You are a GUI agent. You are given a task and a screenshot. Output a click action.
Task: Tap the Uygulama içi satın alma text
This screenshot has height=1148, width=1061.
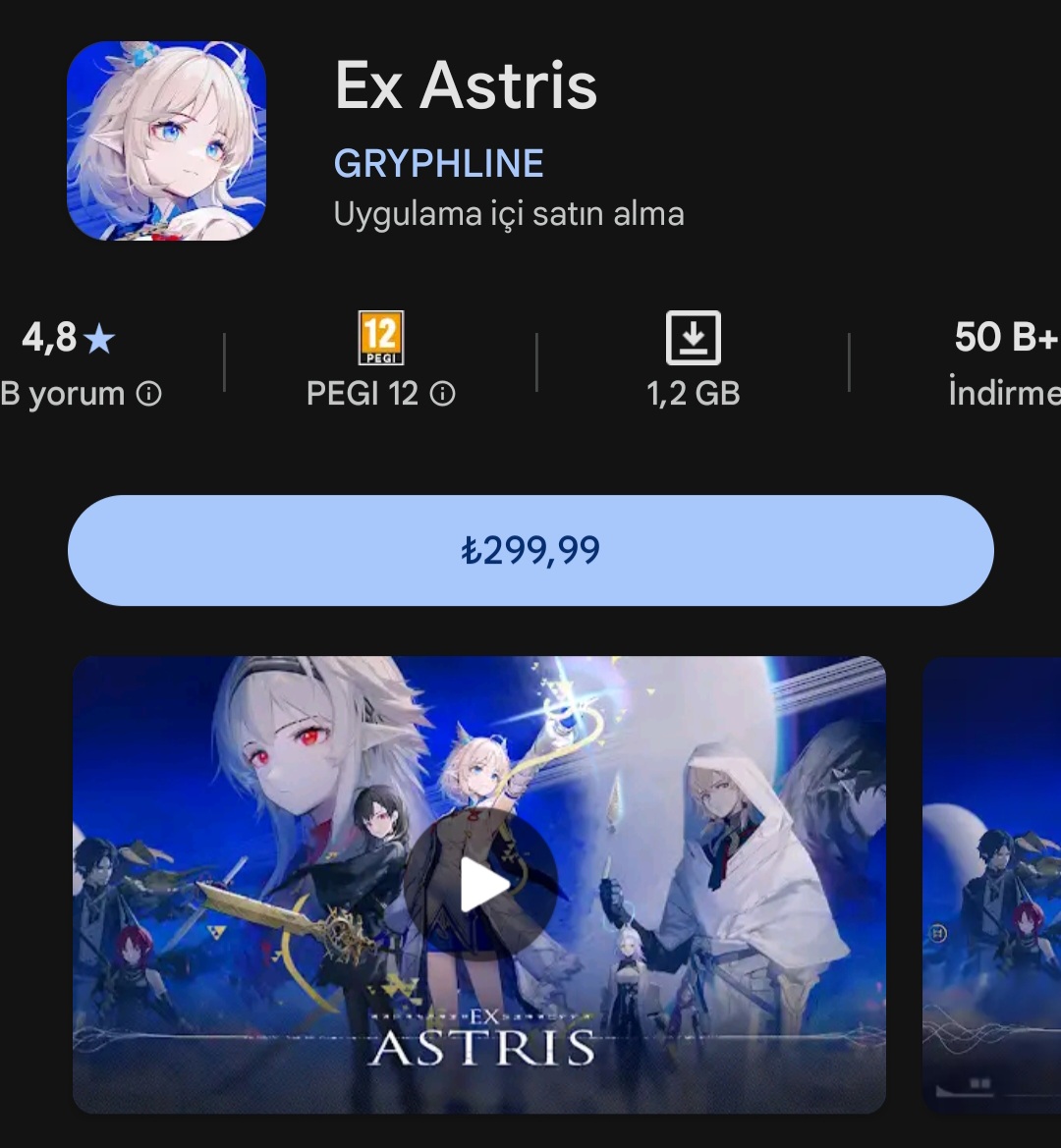click(x=509, y=214)
